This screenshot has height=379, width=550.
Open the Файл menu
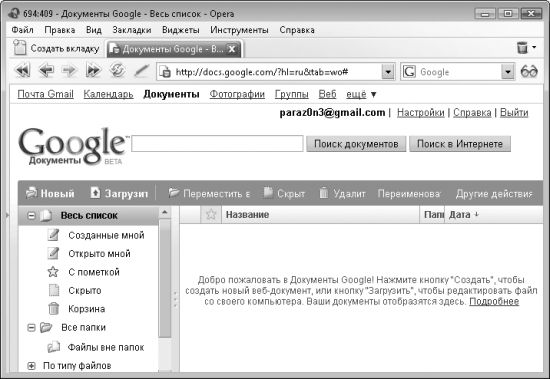(x=22, y=30)
